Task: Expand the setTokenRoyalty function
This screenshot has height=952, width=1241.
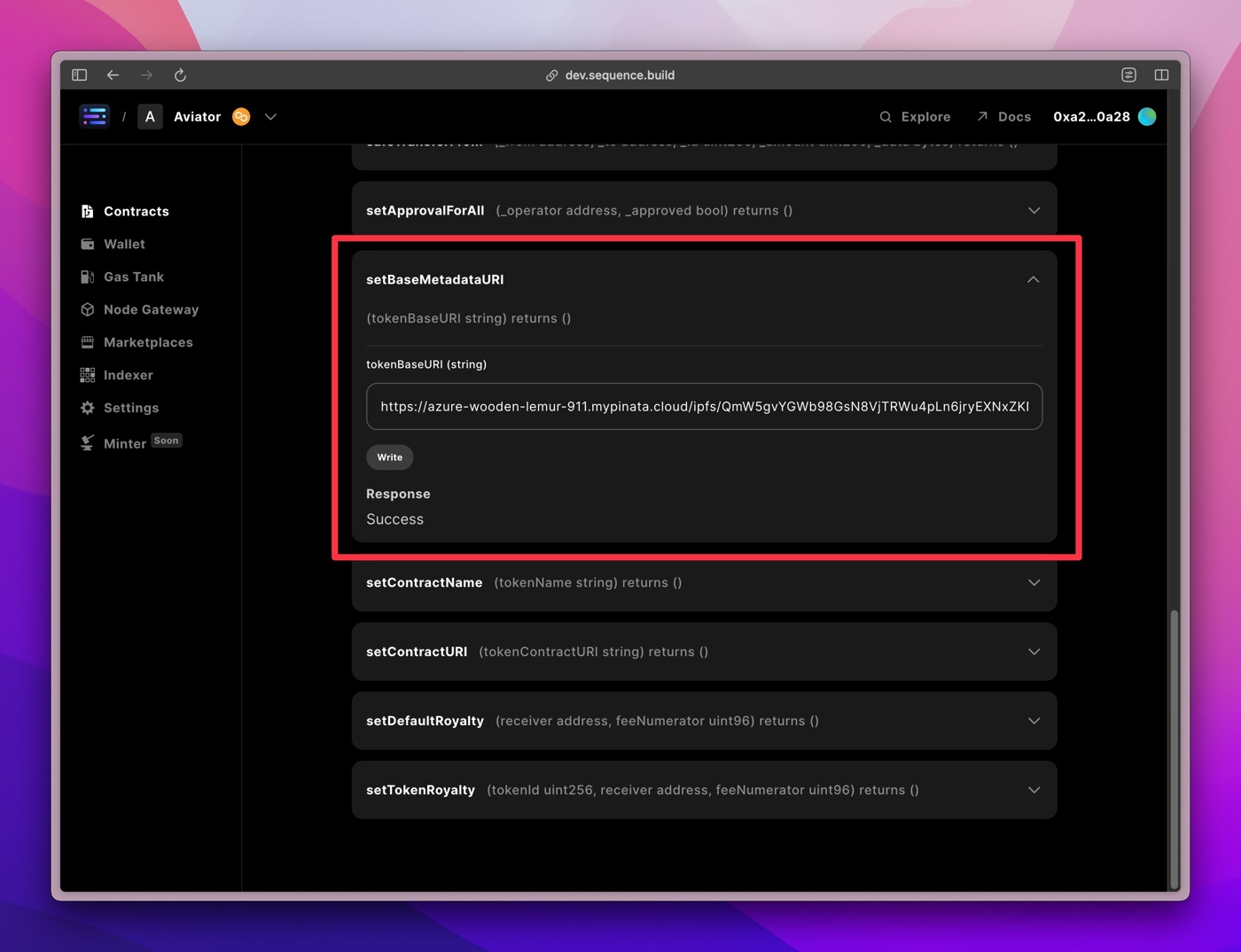Action: 1034,790
